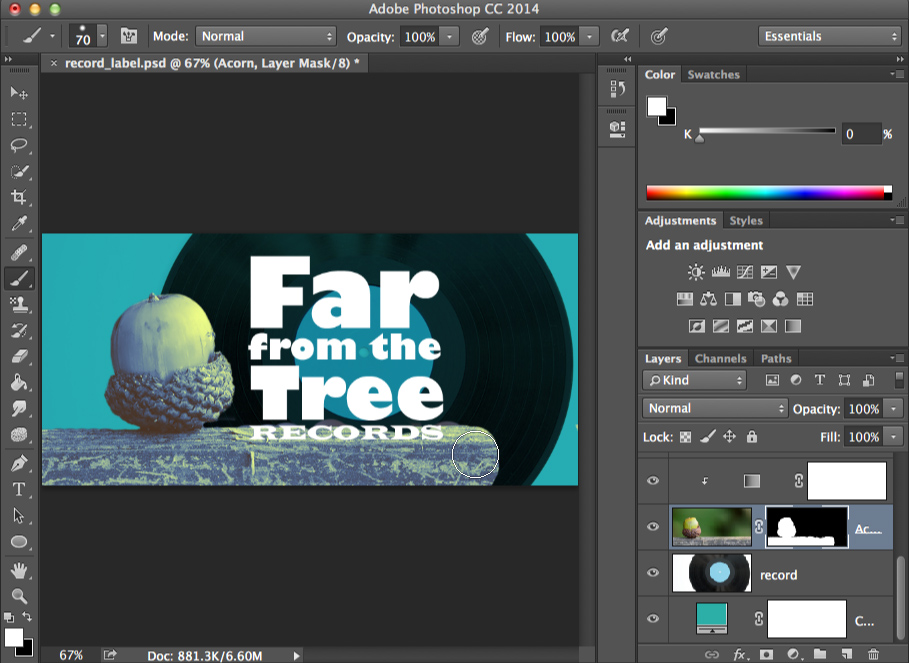Select the Crop tool
Viewport: 909px width, 663px height.
pyautogui.click(x=18, y=197)
